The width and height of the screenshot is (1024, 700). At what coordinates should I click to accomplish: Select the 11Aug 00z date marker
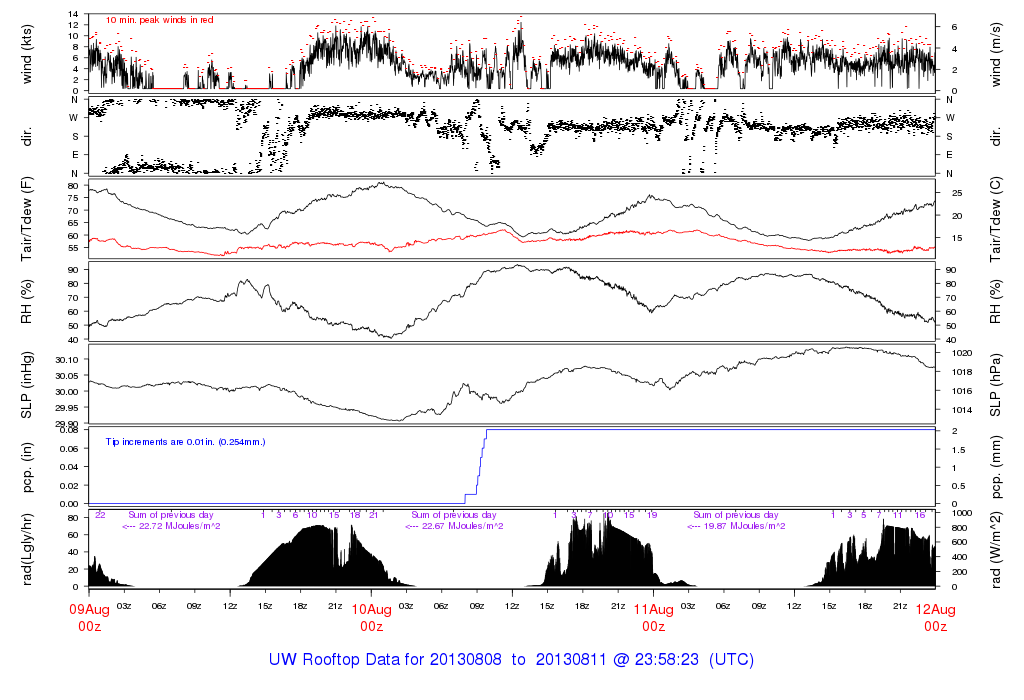[653, 617]
